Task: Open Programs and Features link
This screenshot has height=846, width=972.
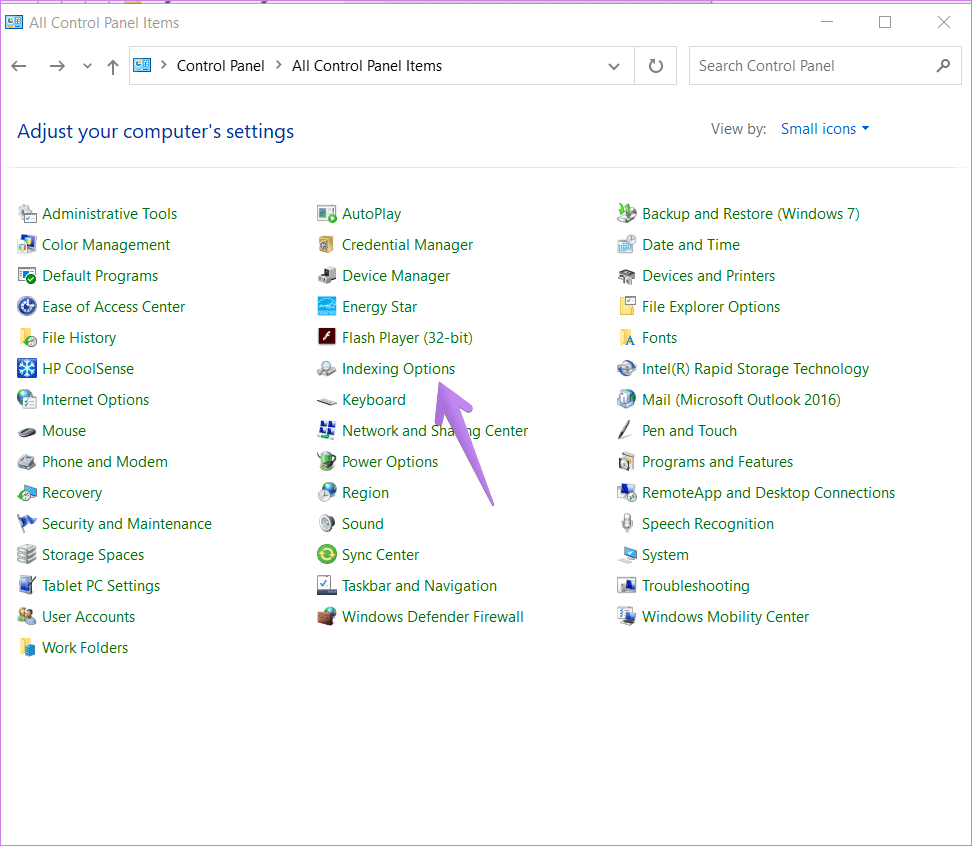Action: (717, 462)
